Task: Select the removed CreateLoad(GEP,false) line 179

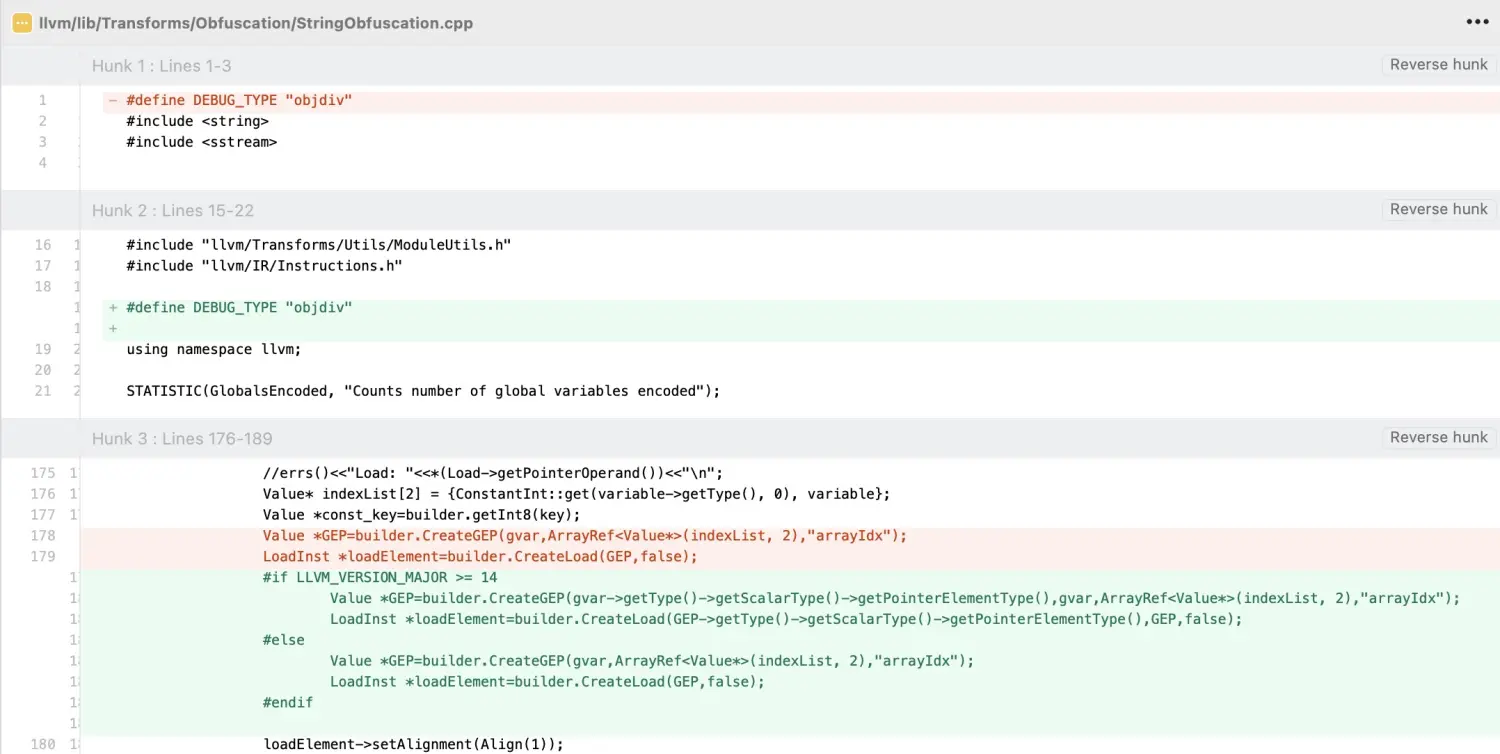Action: click(480, 557)
